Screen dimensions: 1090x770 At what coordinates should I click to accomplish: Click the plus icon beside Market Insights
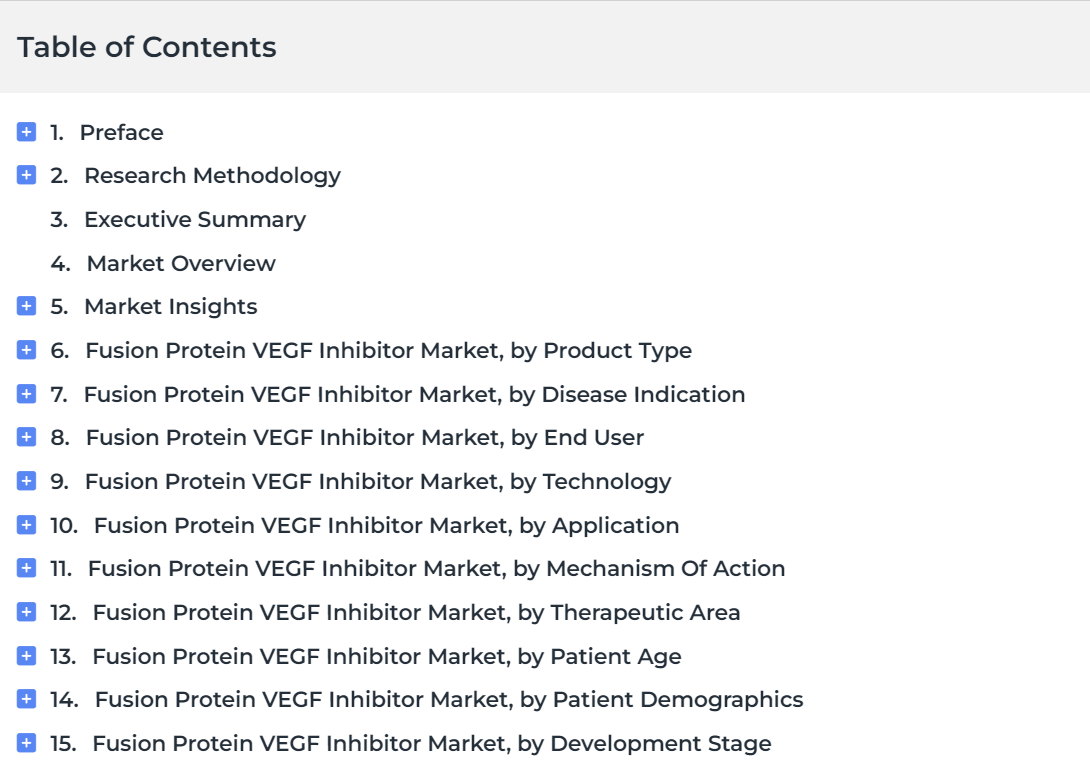[x=26, y=306]
